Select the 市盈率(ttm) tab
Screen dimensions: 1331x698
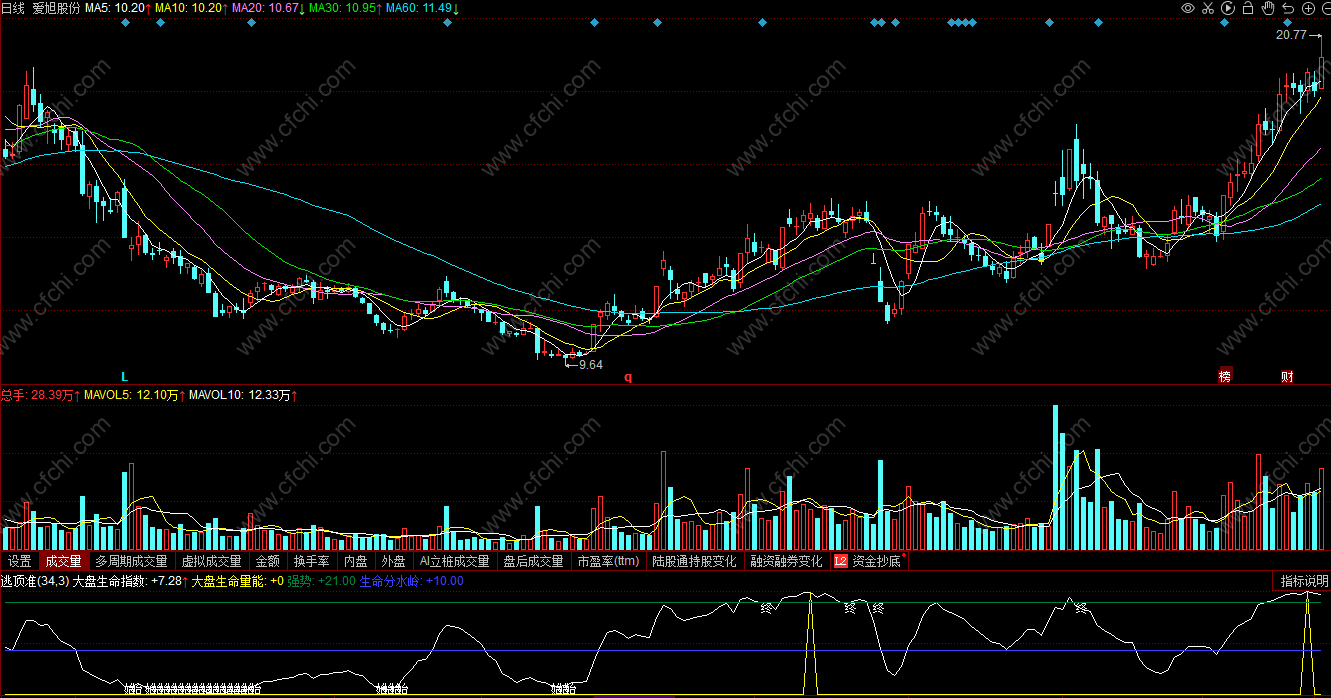pos(608,561)
